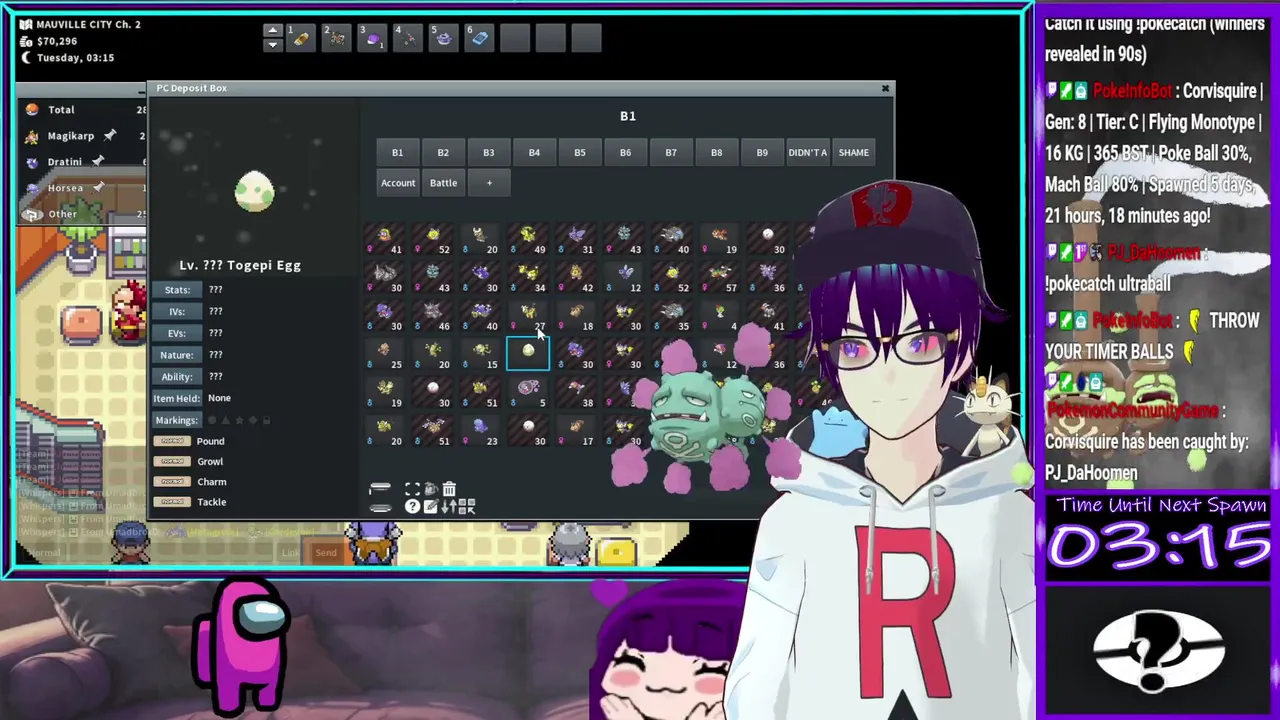Viewport: 1280px width, 720px height.
Task: Select the level 5 Pokémon in box
Action: click(528, 393)
